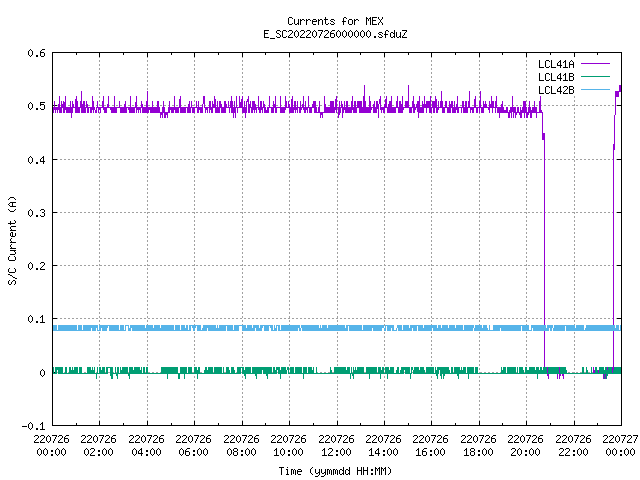Click the LCL42B legend label

pos(556,90)
